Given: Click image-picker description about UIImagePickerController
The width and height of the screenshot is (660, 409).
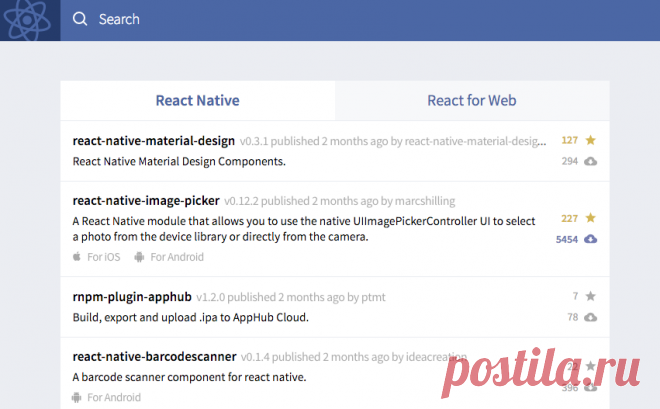Looking at the screenshot, I should [304, 229].
